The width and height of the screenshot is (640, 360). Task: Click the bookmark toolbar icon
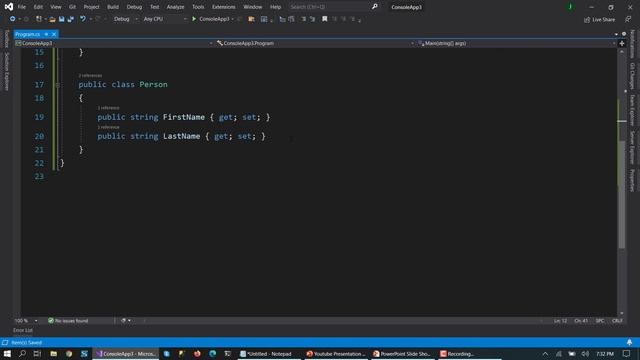(324, 19)
